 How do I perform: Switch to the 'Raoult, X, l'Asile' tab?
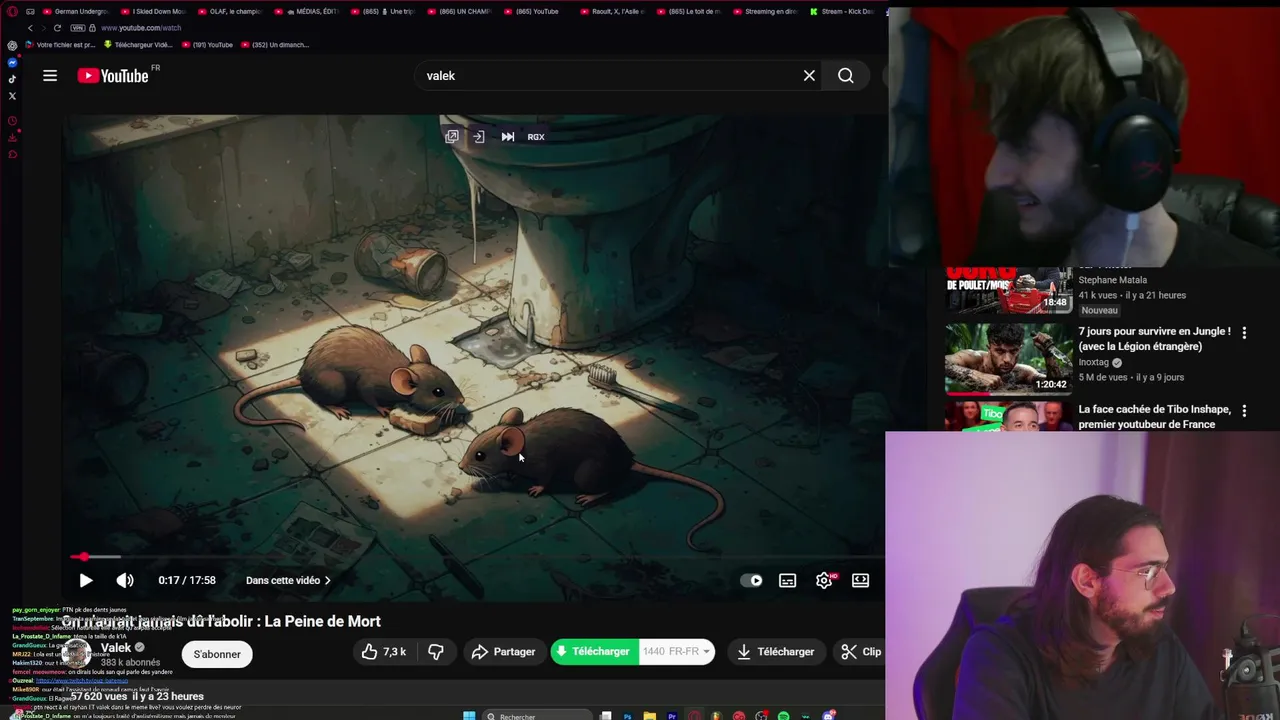612,11
